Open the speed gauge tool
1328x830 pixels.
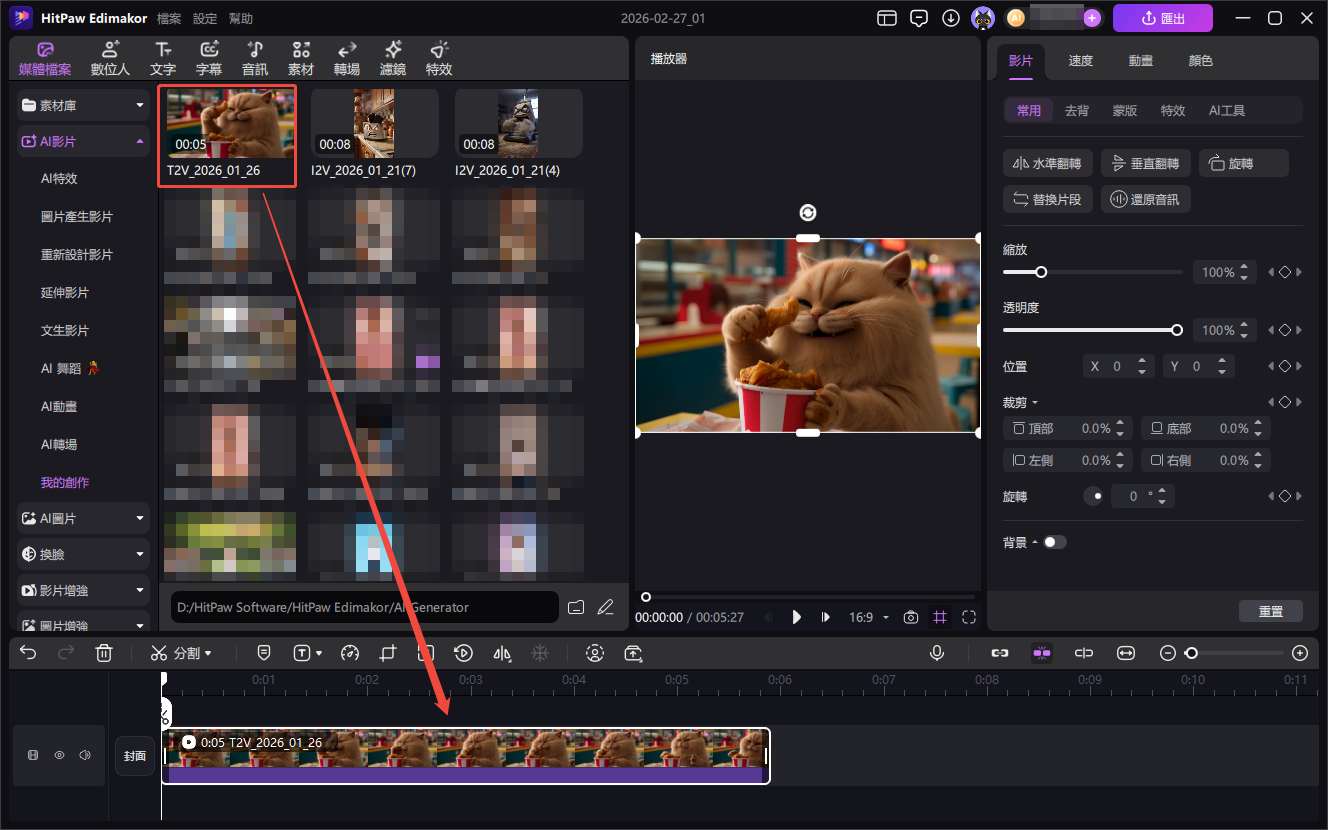349,653
